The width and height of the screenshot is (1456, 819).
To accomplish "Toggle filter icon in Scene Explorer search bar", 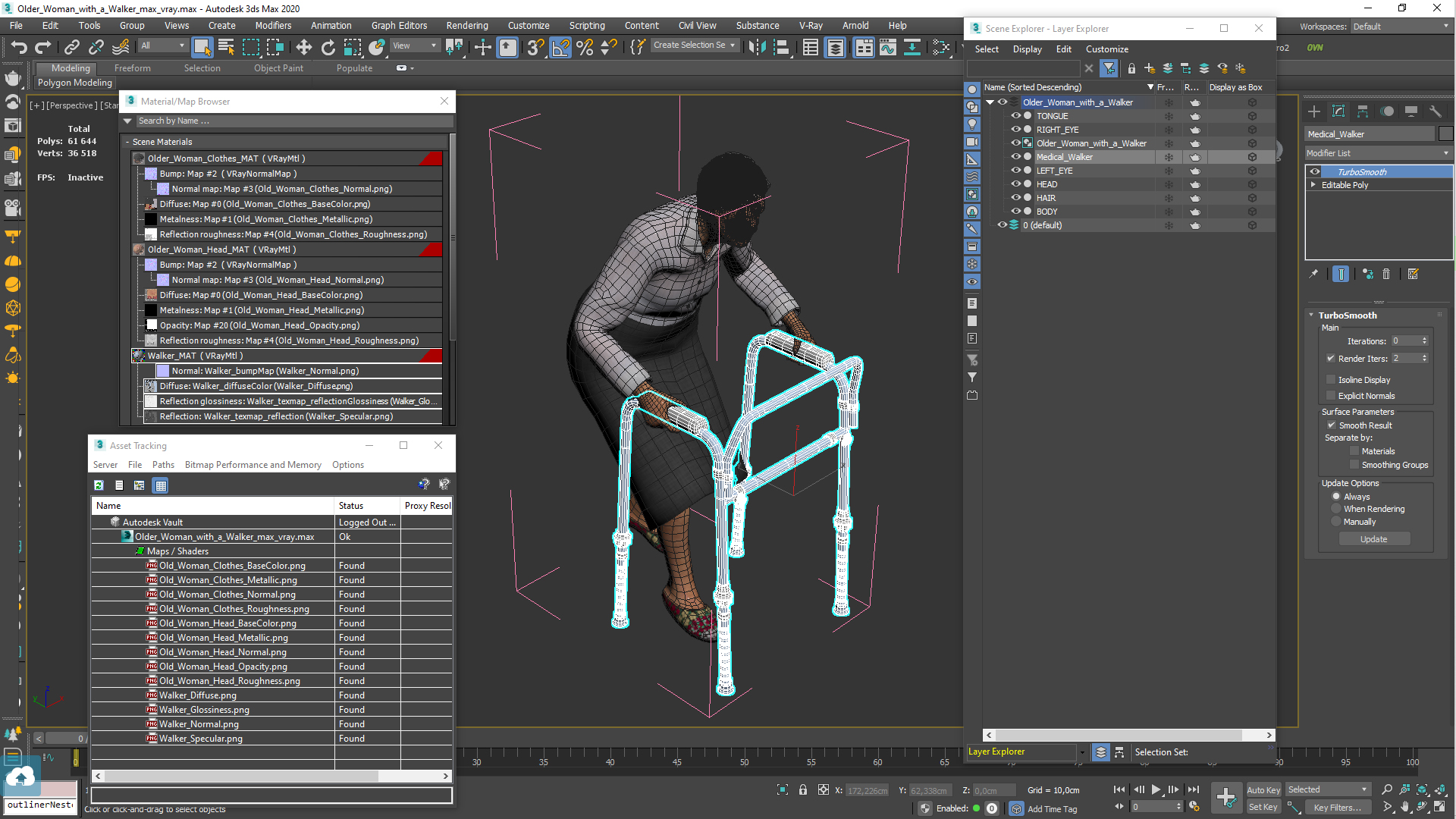I will click(x=1109, y=68).
